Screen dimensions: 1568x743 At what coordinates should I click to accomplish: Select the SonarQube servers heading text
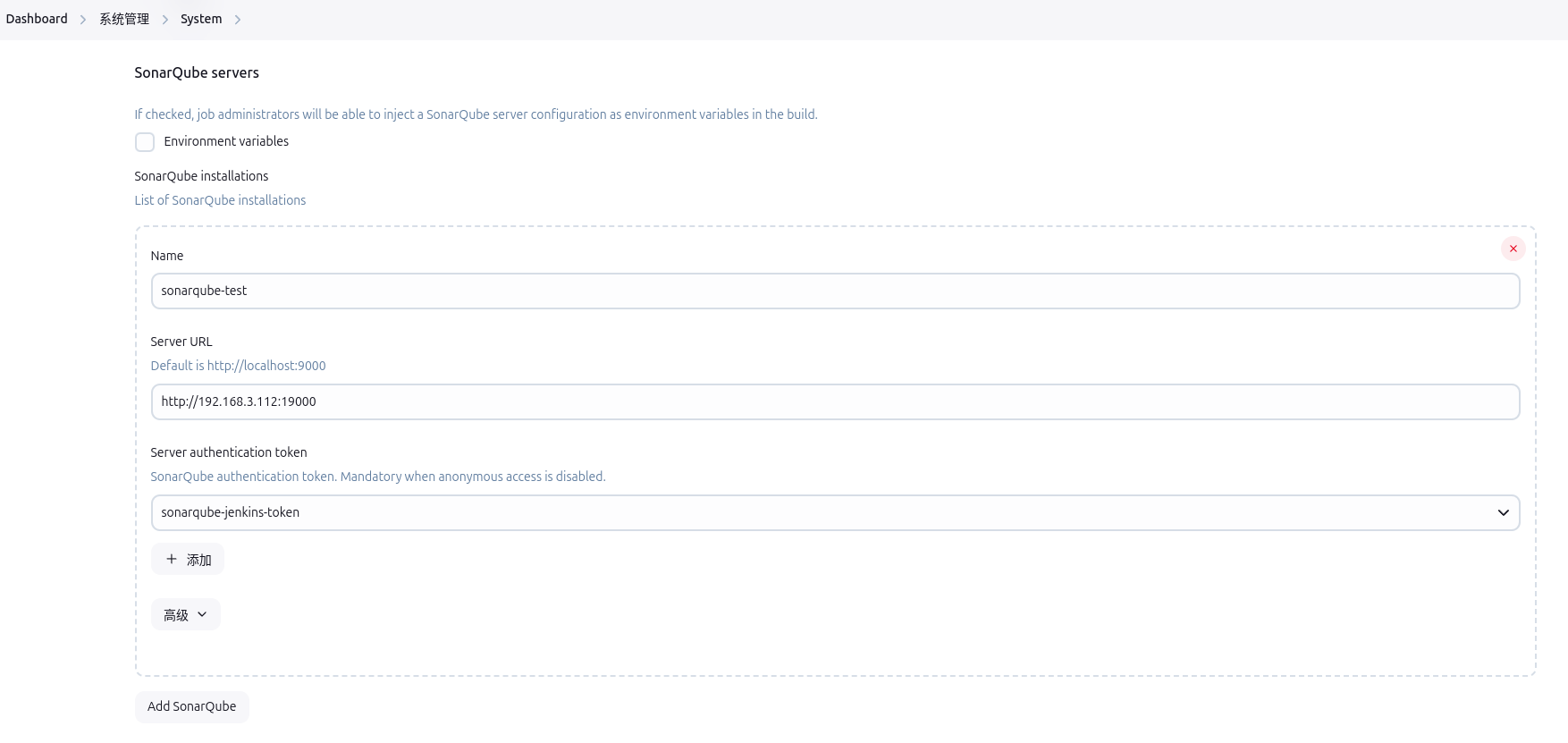(197, 72)
